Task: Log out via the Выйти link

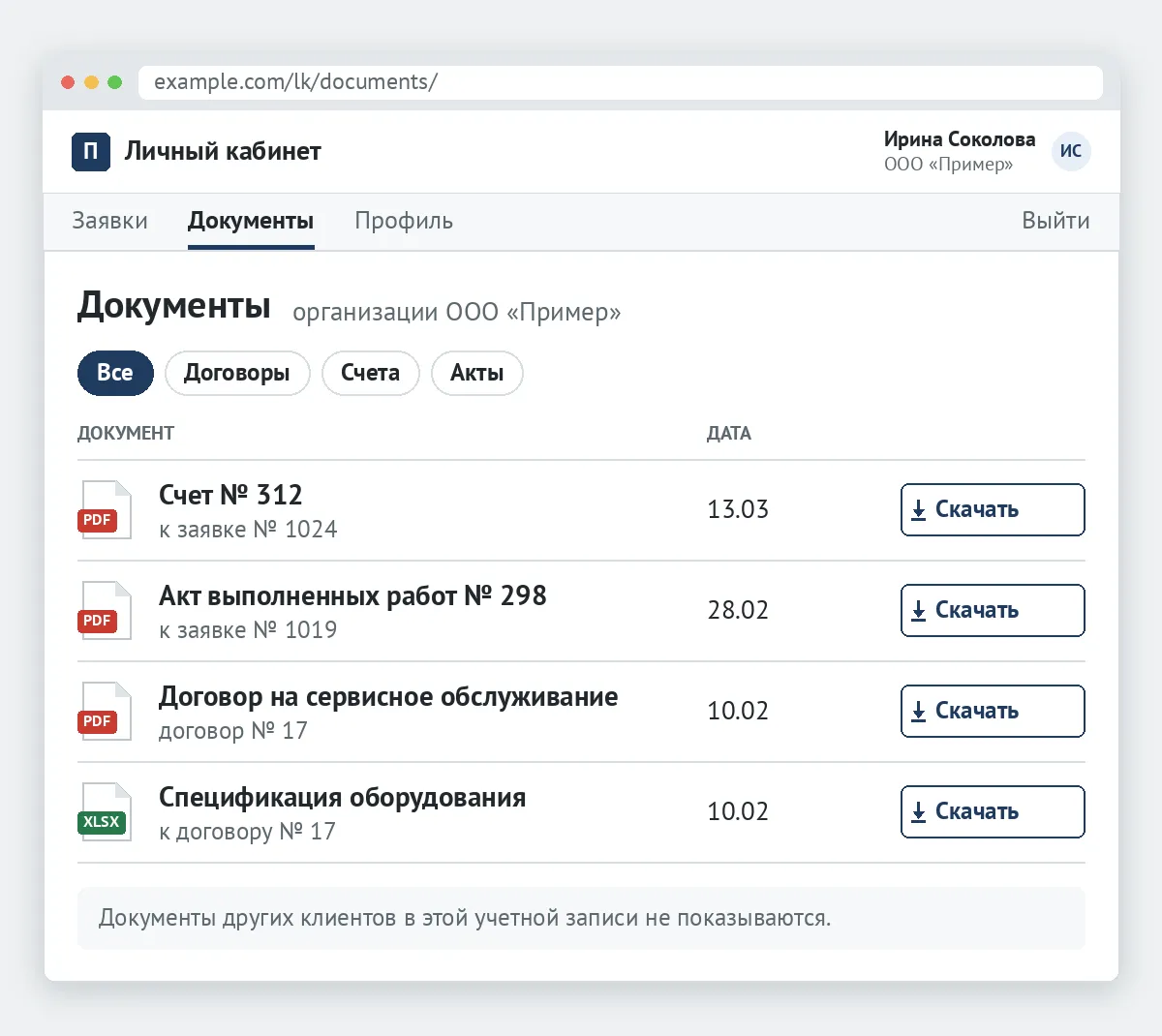Action: pyautogui.click(x=1055, y=221)
